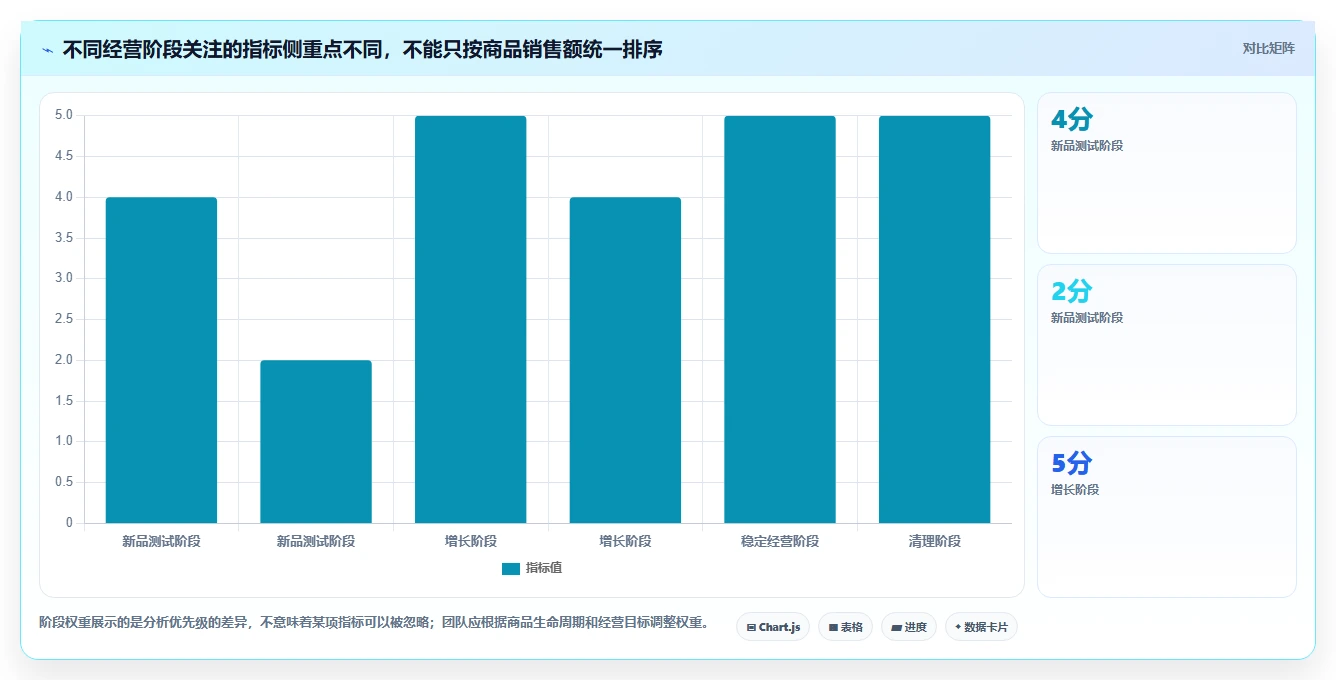
Task: Click the 新品测试阶段 bar with value 4.0
Action: click(x=161, y=360)
